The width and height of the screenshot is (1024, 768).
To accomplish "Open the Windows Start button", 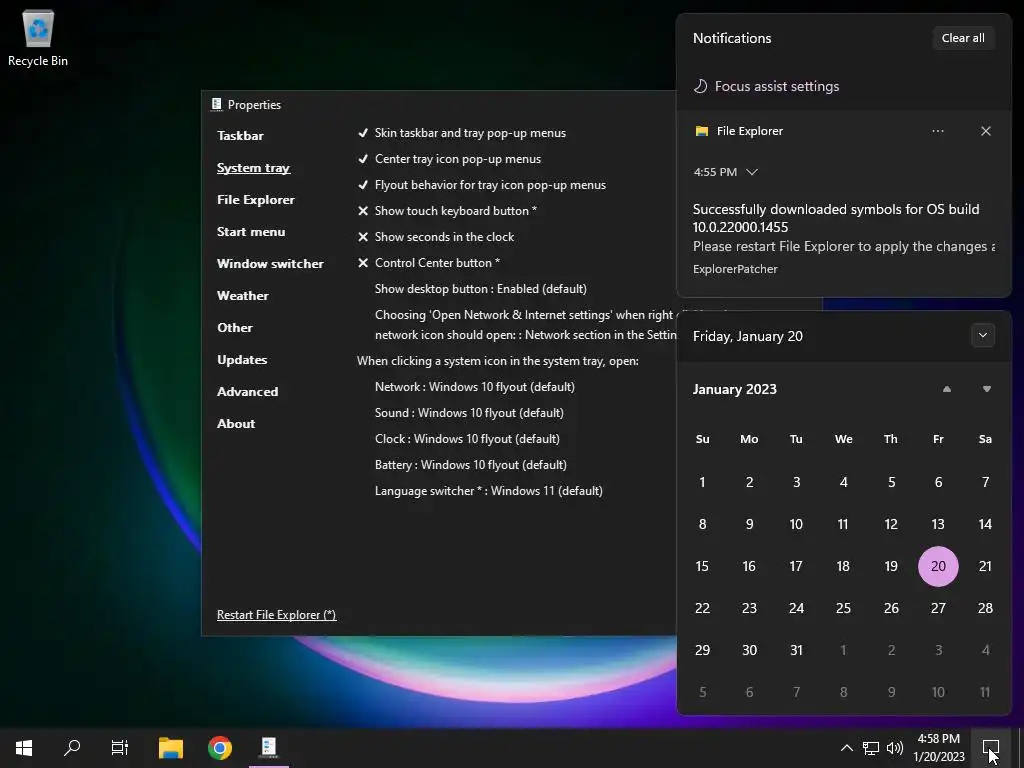I will [24, 747].
